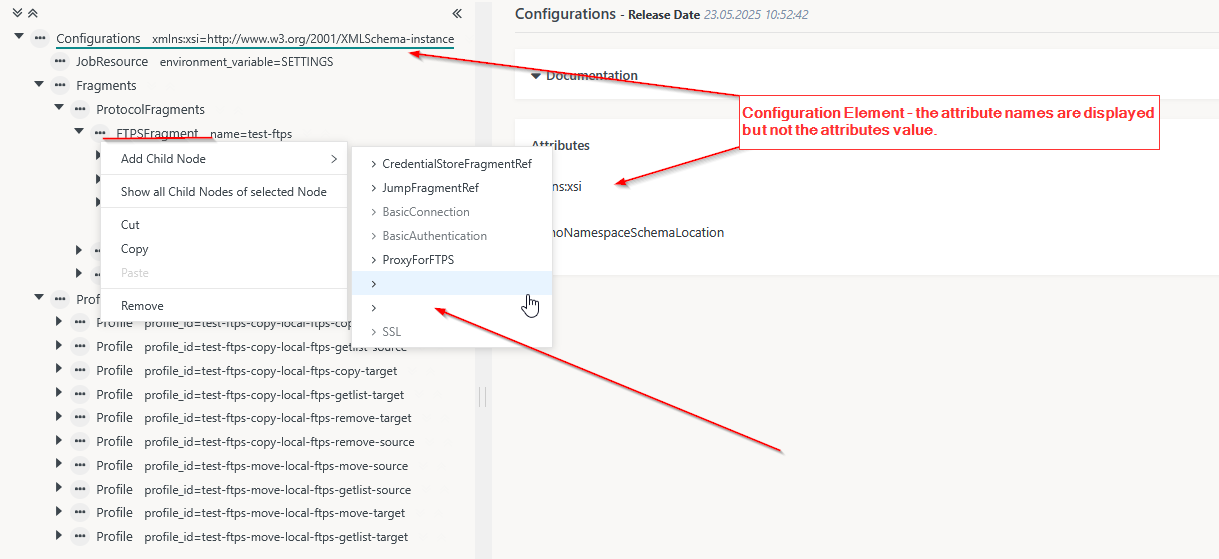Viewport: 1219px width, 559px height.
Task: Open the three-dot menu beside Fragments
Action: click(x=60, y=86)
